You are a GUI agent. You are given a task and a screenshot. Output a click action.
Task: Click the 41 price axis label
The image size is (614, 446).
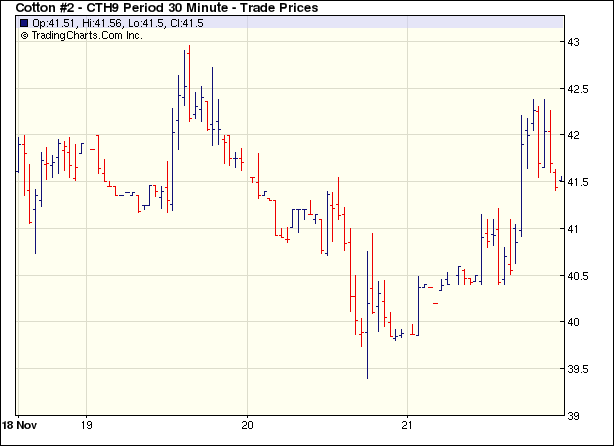pos(575,229)
